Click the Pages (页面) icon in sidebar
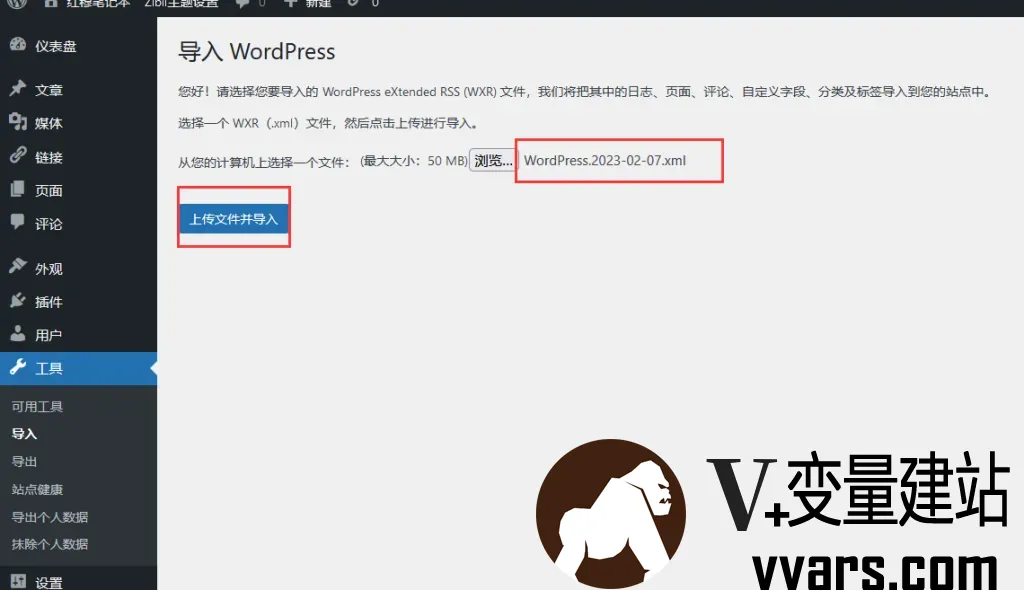The height and width of the screenshot is (590, 1024). (17, 190)
